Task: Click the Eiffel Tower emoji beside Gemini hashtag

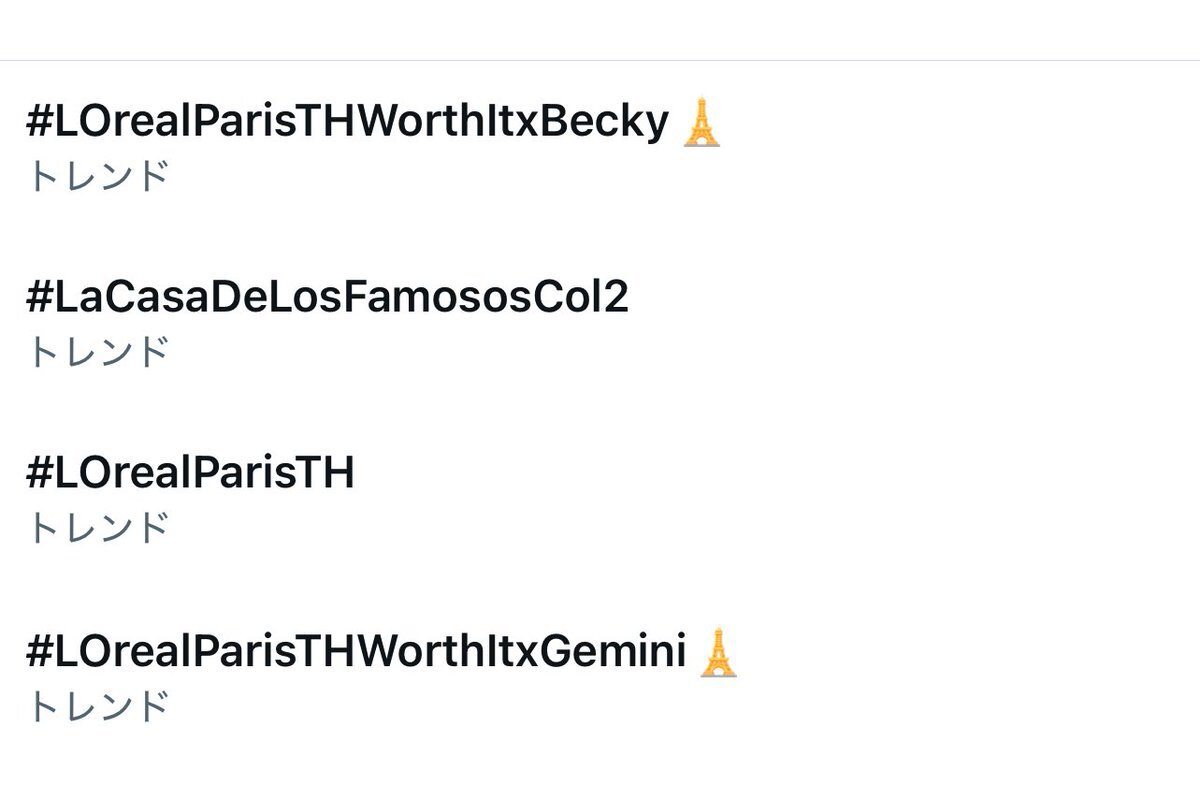Action: [718, 652]
